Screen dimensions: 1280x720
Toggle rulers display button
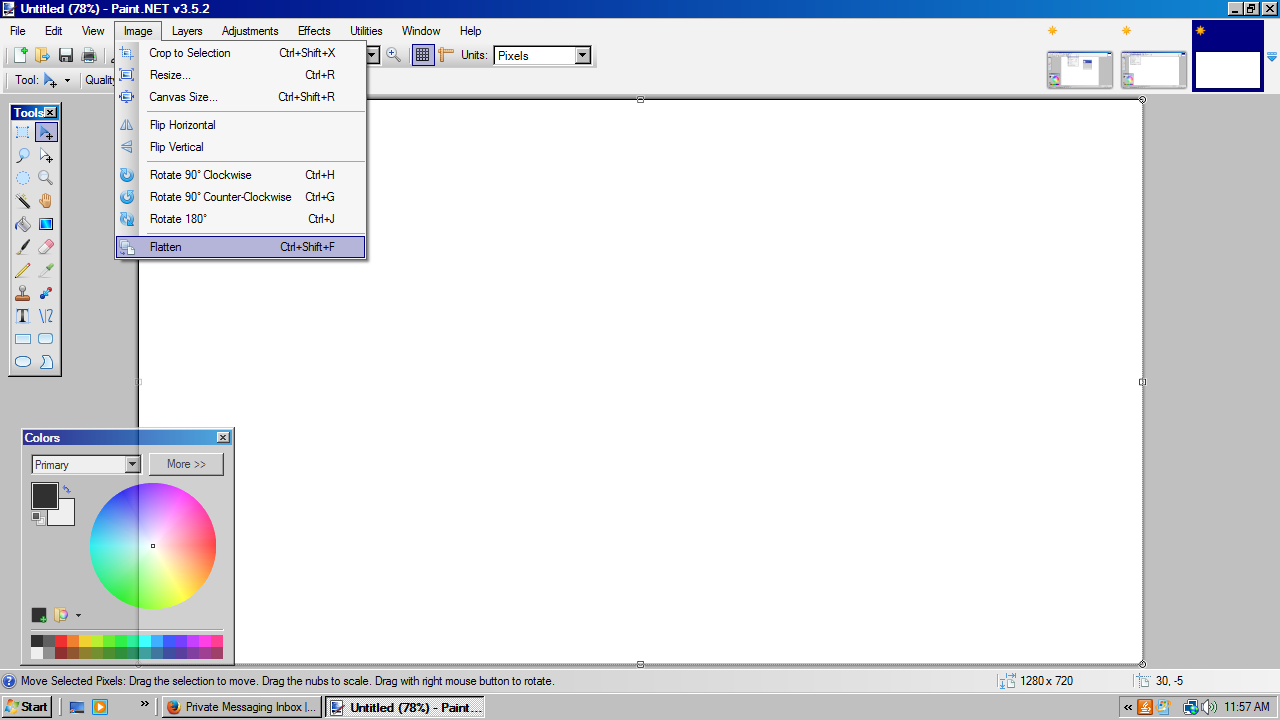[446, 56]
